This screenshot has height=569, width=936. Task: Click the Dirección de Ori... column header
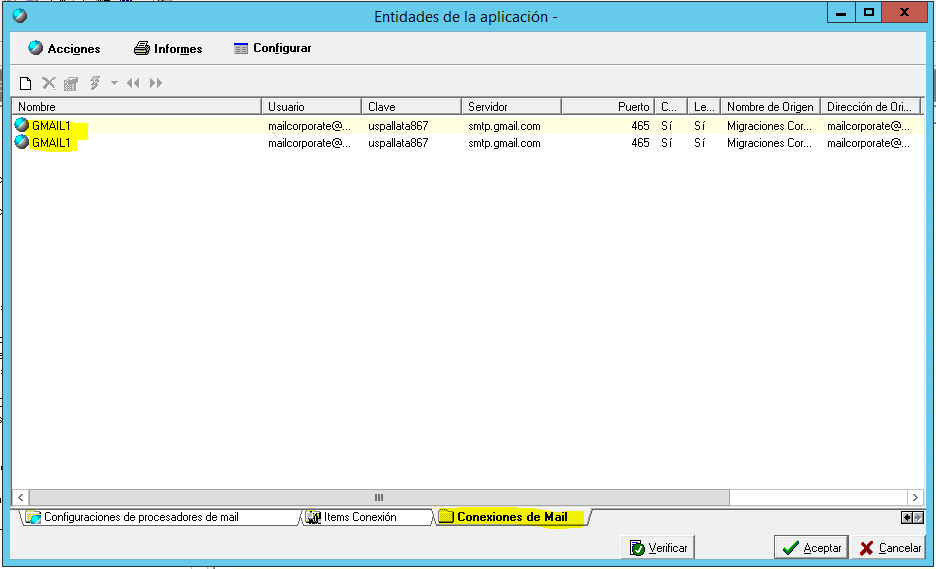pos(871,106)
